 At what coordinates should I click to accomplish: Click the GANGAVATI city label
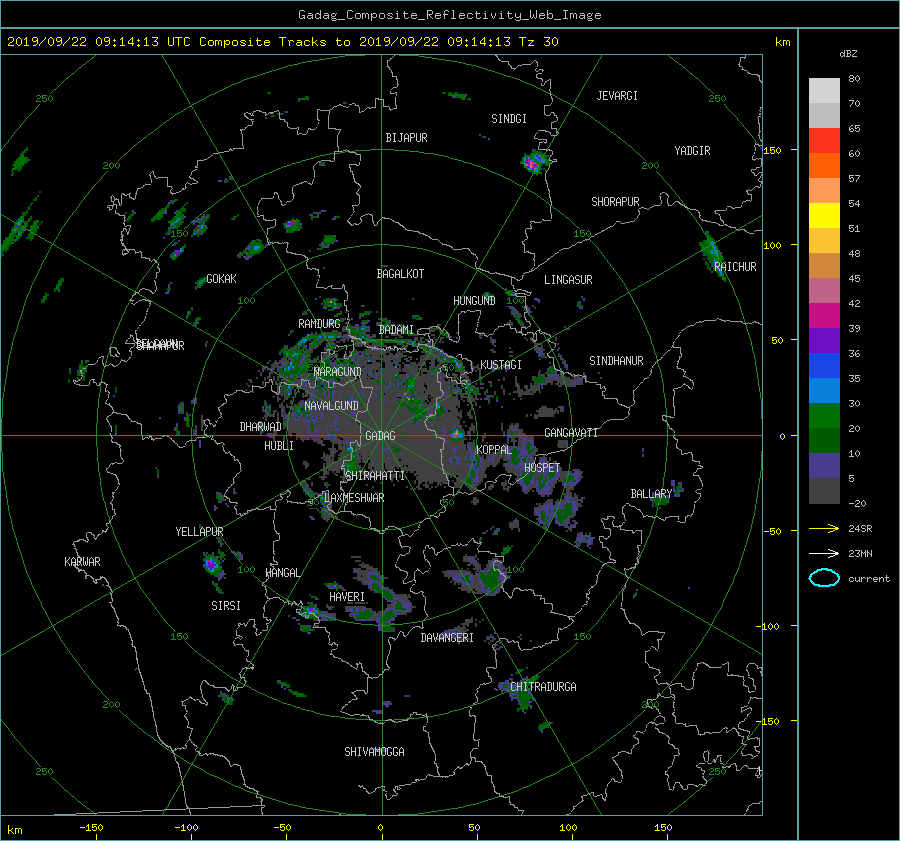click(x=571, y=433)
